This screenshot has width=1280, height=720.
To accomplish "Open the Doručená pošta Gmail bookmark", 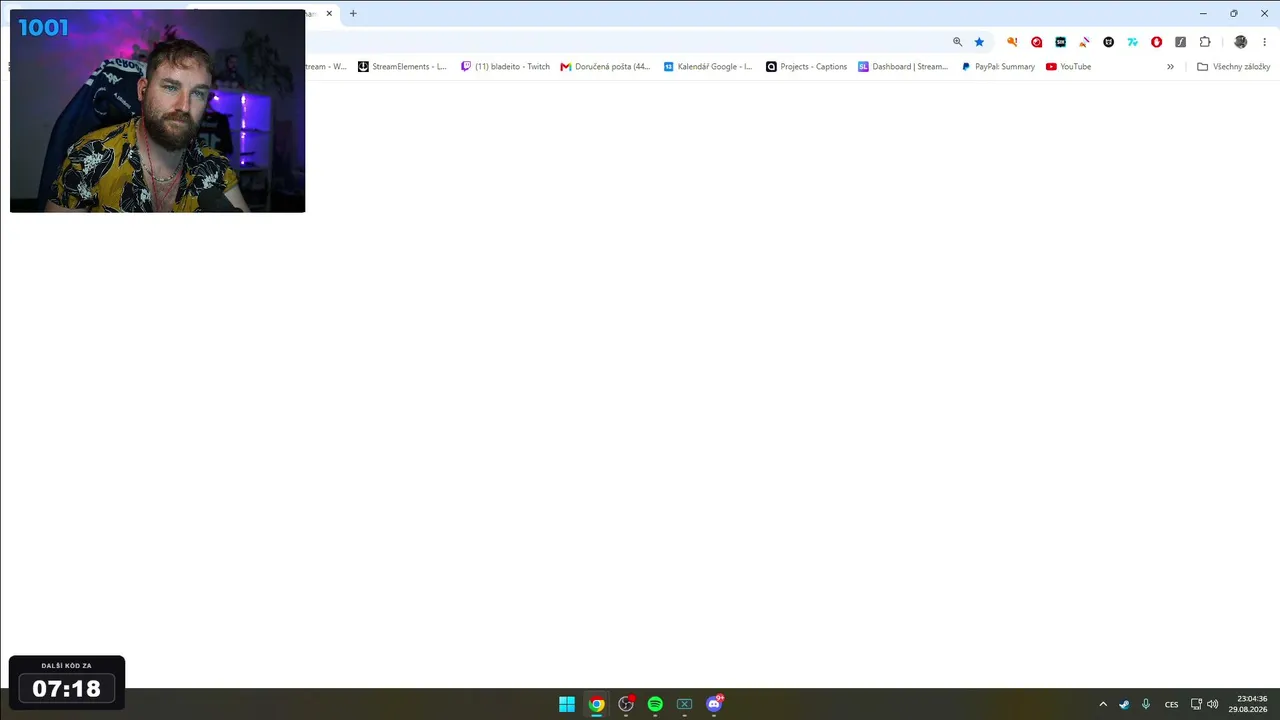I will pyautogui.click(x=605, y=67).
